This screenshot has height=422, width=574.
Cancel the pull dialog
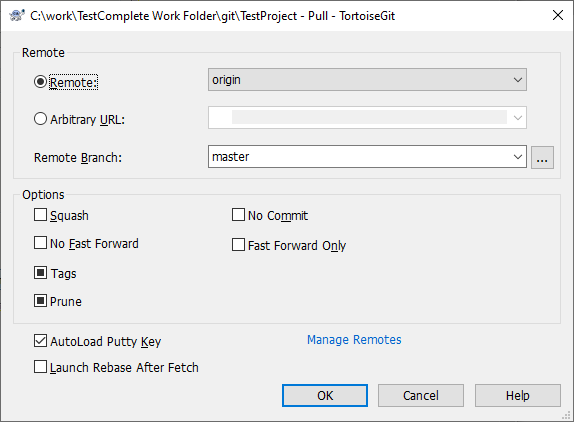tap(421, 395)
